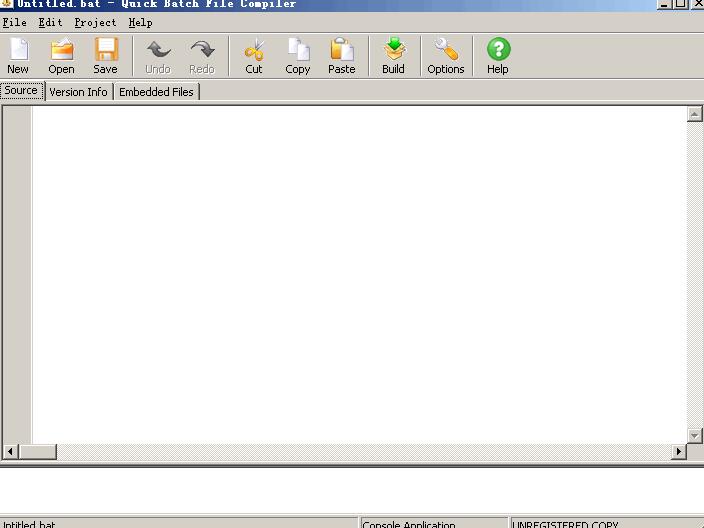Cut selected text with scissors icon
The height and width of the screenshot is (528, 704).
(254, 56)
